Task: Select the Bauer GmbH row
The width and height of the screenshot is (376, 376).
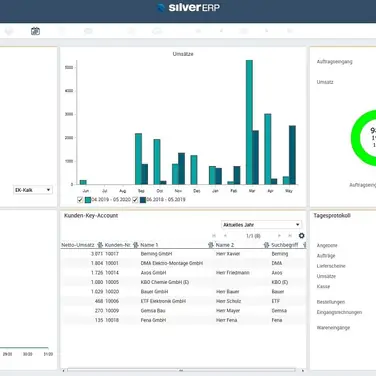Action: pyautogui.click(x=183, y=292)
